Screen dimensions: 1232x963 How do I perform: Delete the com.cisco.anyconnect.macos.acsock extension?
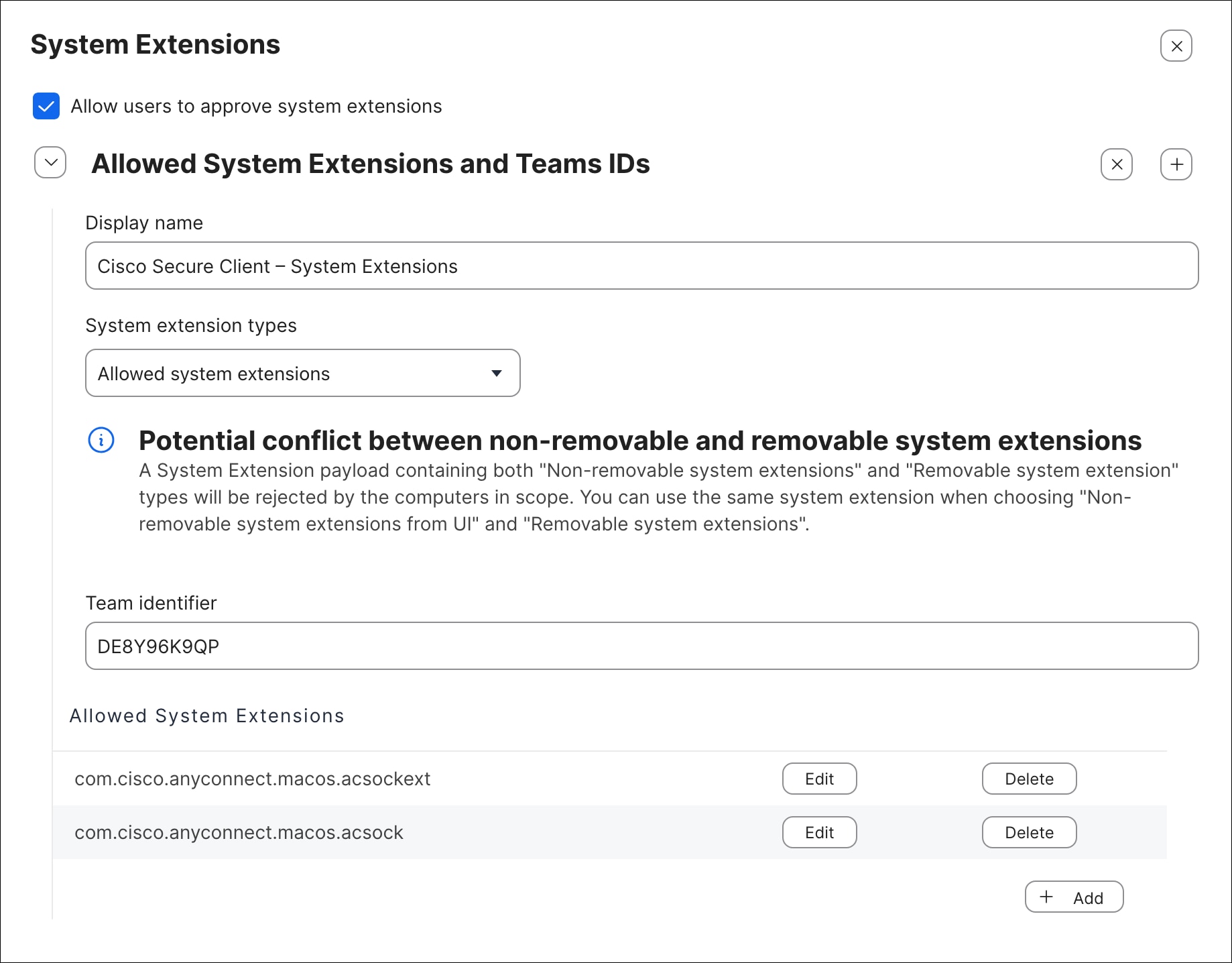click(x=1029, y=832)
